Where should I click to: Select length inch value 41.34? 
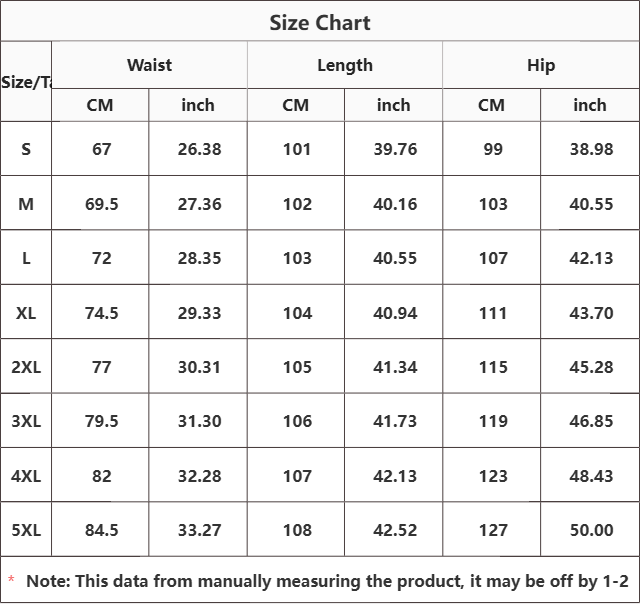(395, 367)
